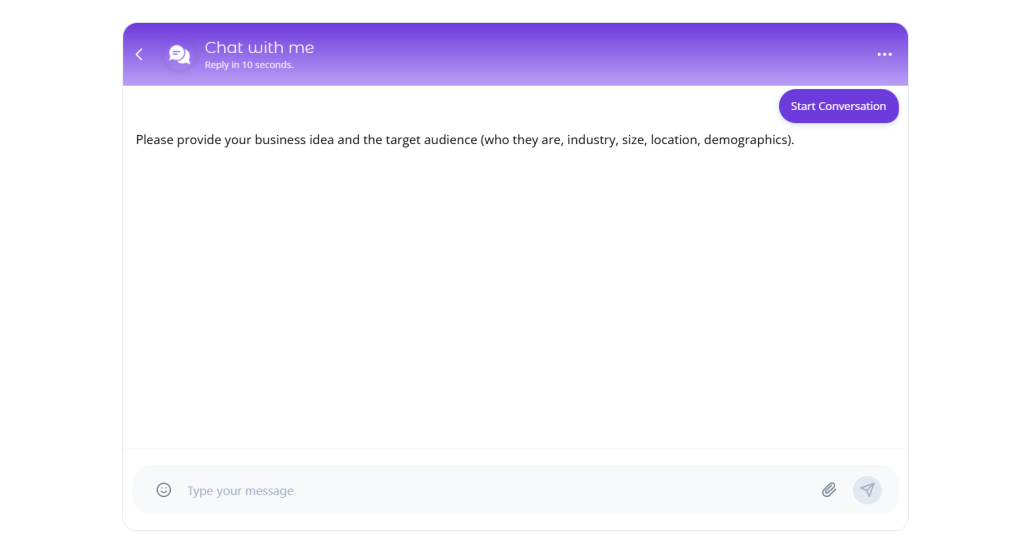Select the business idea prompt message
This screenshot has width=1024, height=539.
pos(464,140)
